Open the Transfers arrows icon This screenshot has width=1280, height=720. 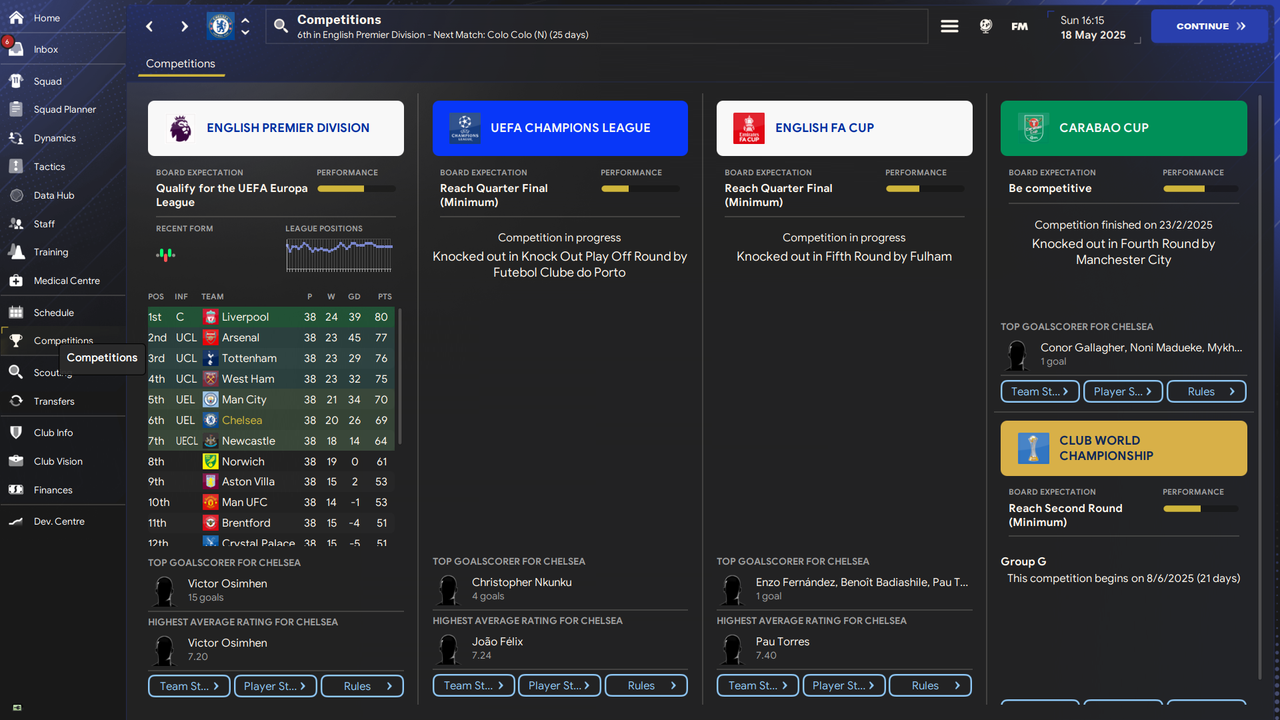pyautogui.click(x=16, y=401)
